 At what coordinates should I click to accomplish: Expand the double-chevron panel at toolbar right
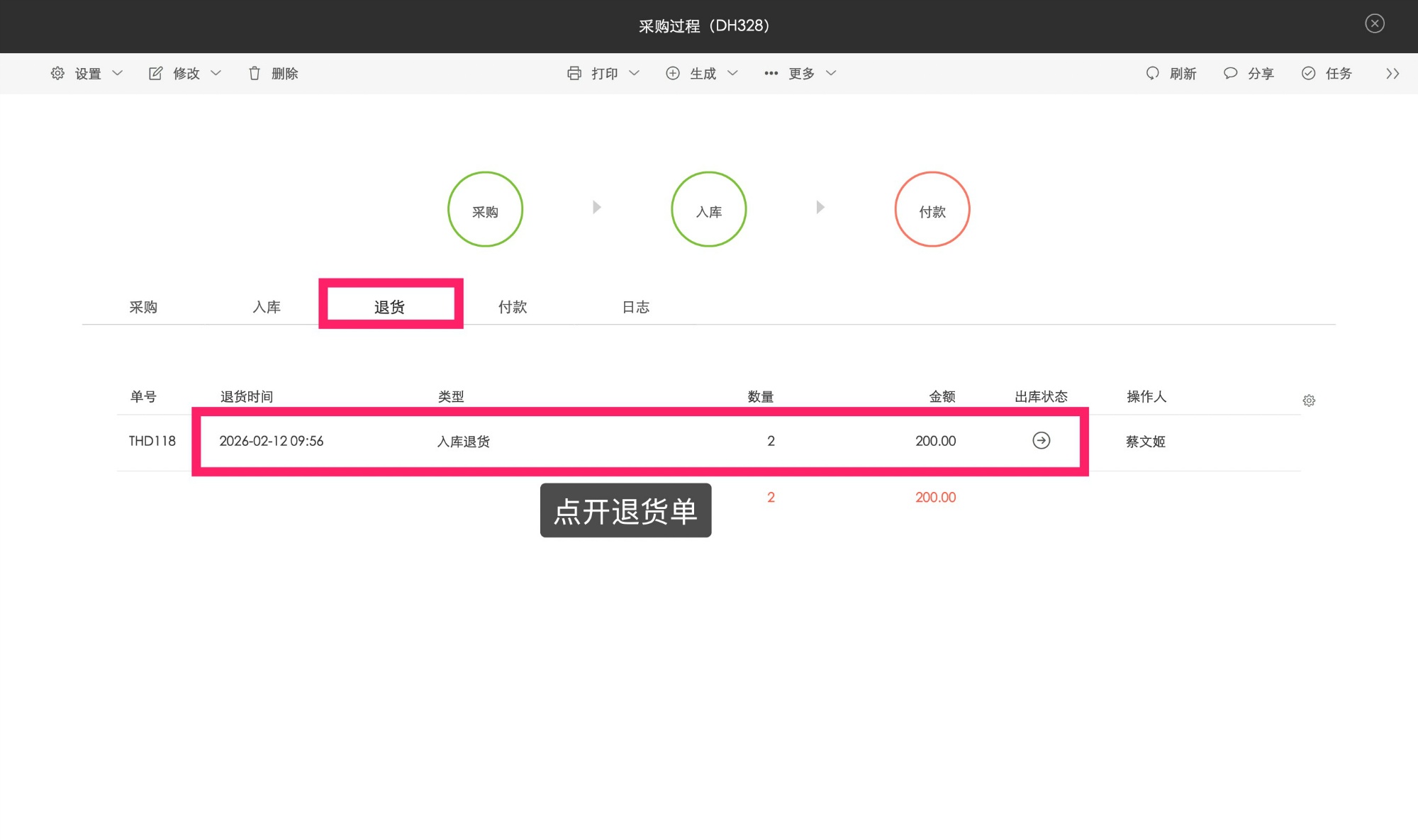(1392, 73)
